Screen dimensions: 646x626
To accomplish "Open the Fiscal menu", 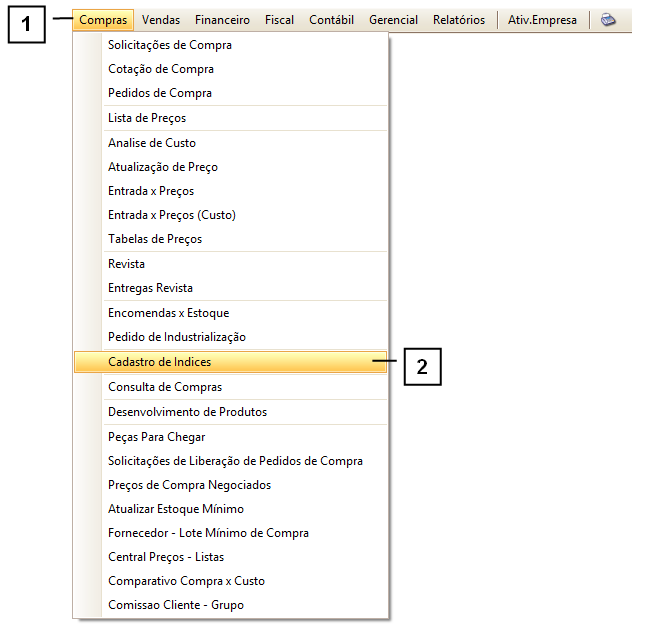I will click(279, 20).
